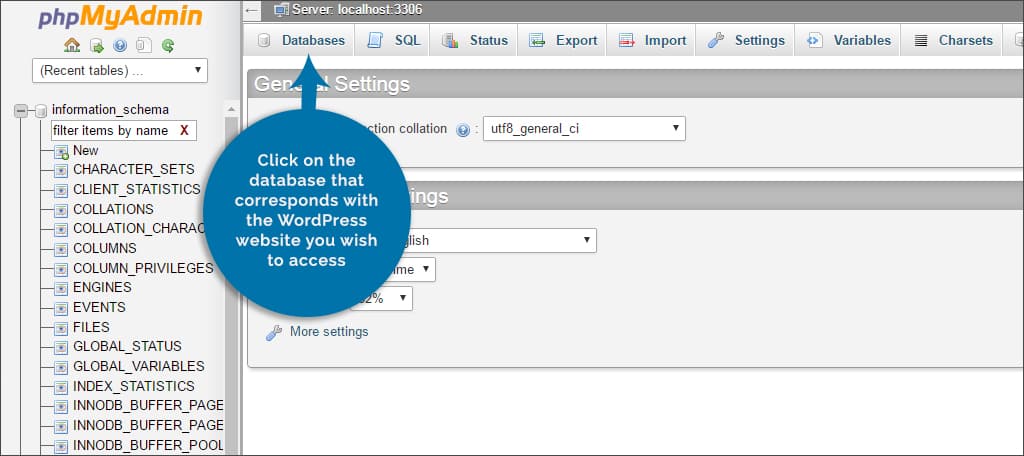1024x456 pixels.
Task: Open the Recent tables dropdown
Action: (x=120, y=71)
